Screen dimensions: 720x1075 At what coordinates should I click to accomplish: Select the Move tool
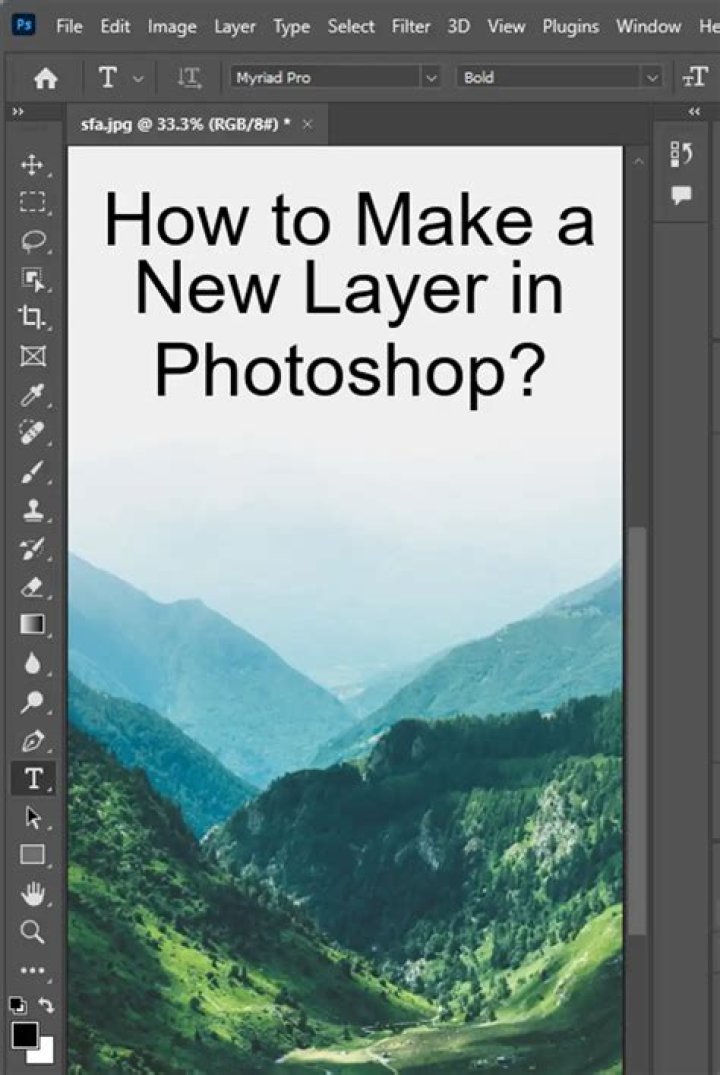click(x=32, y=164)
